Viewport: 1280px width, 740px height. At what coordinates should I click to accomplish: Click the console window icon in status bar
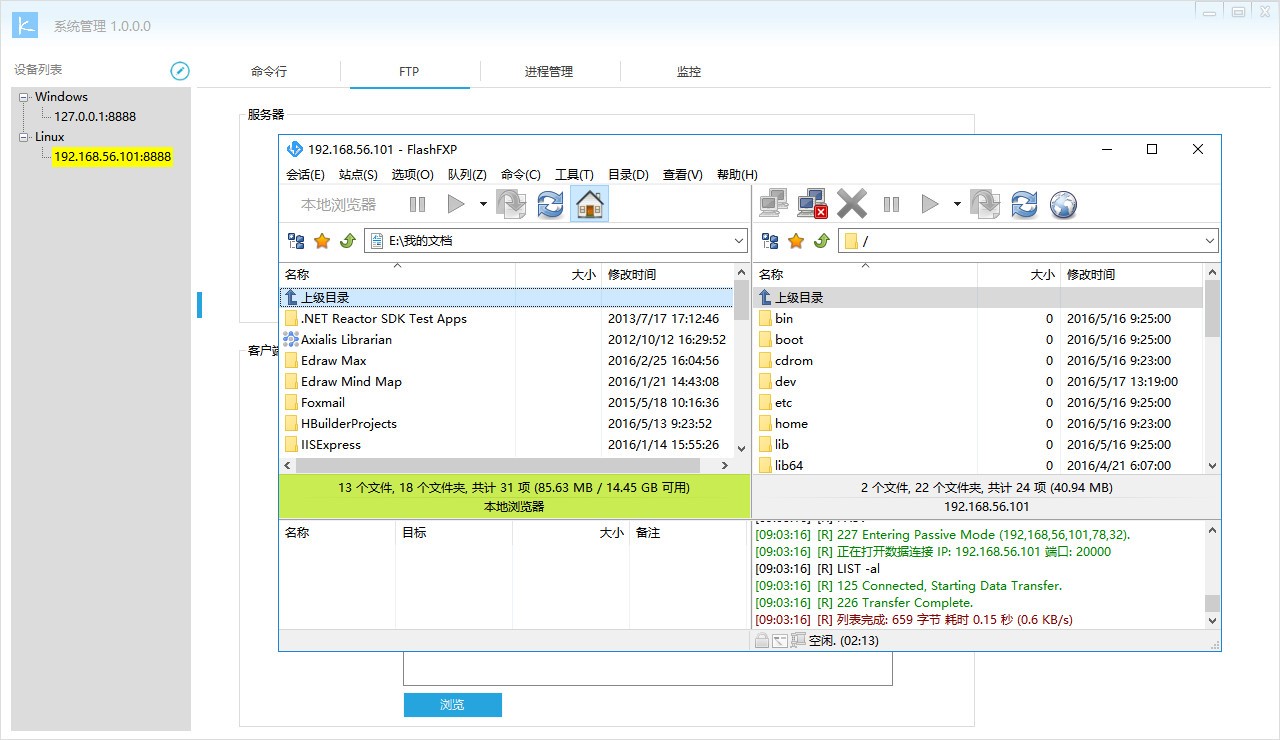click(x=779, y=640)
